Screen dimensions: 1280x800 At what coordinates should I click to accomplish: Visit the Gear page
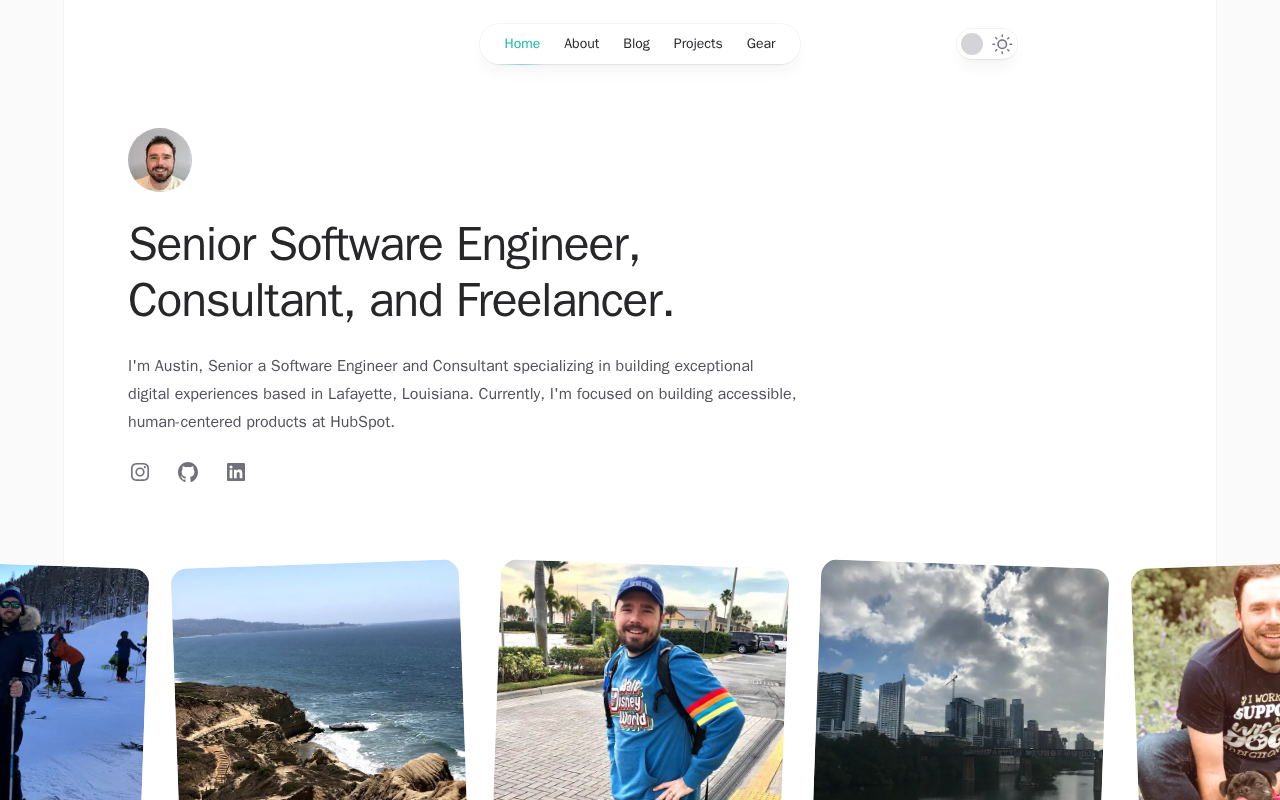(x=761, y=44)
